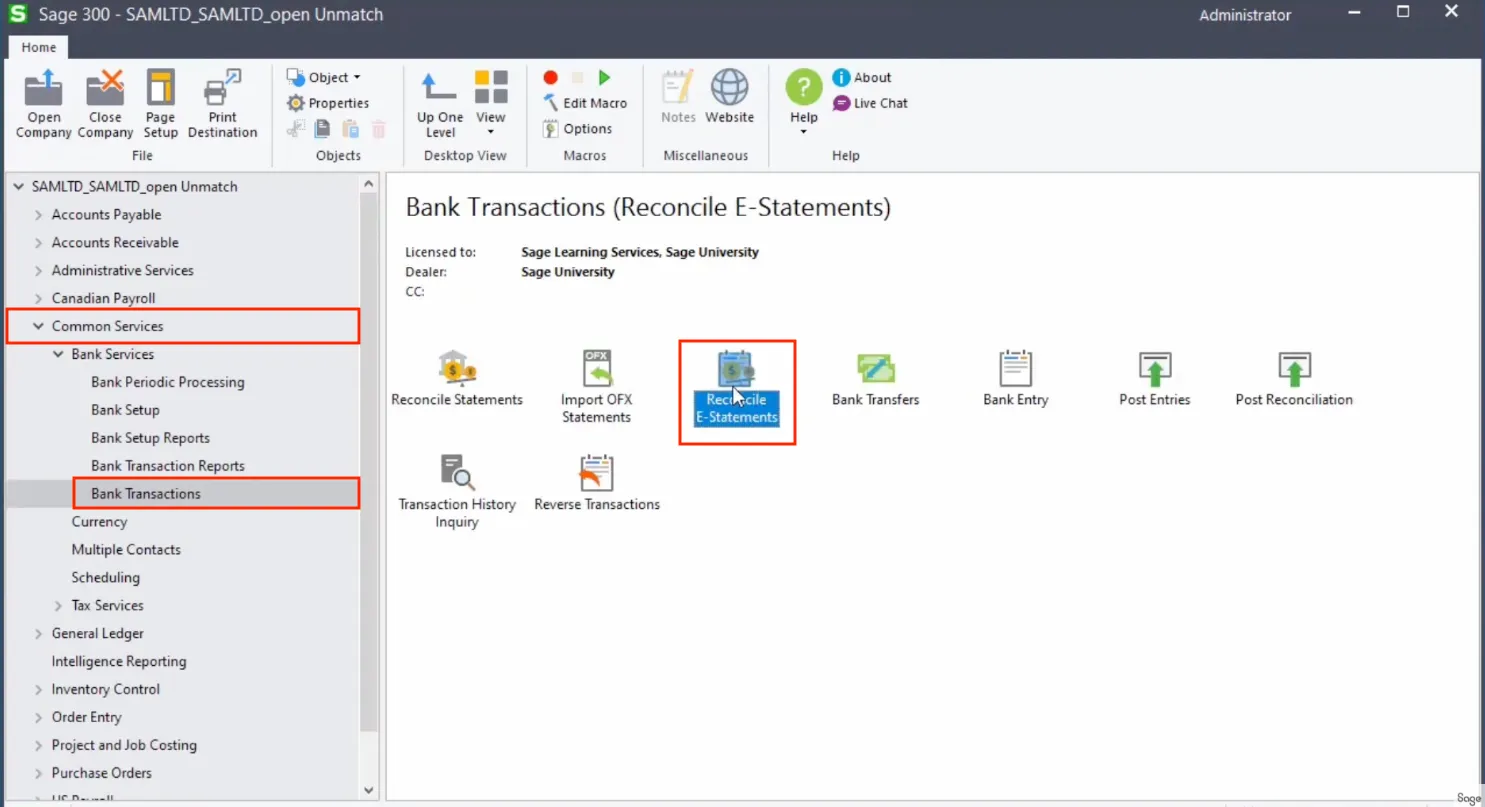This screenshot has height=807, width=1485.
Task: Launch Import OFX Statements
Action: click(x=597, y=386)
